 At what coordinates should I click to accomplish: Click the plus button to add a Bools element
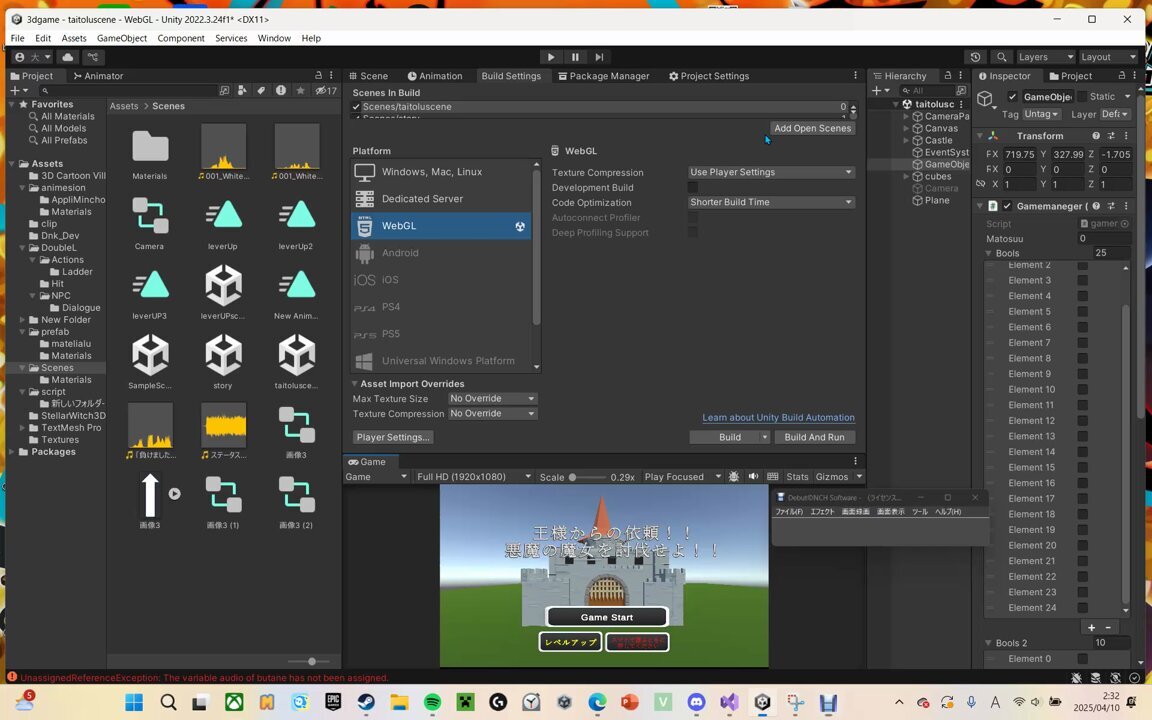pos(1091,627)
